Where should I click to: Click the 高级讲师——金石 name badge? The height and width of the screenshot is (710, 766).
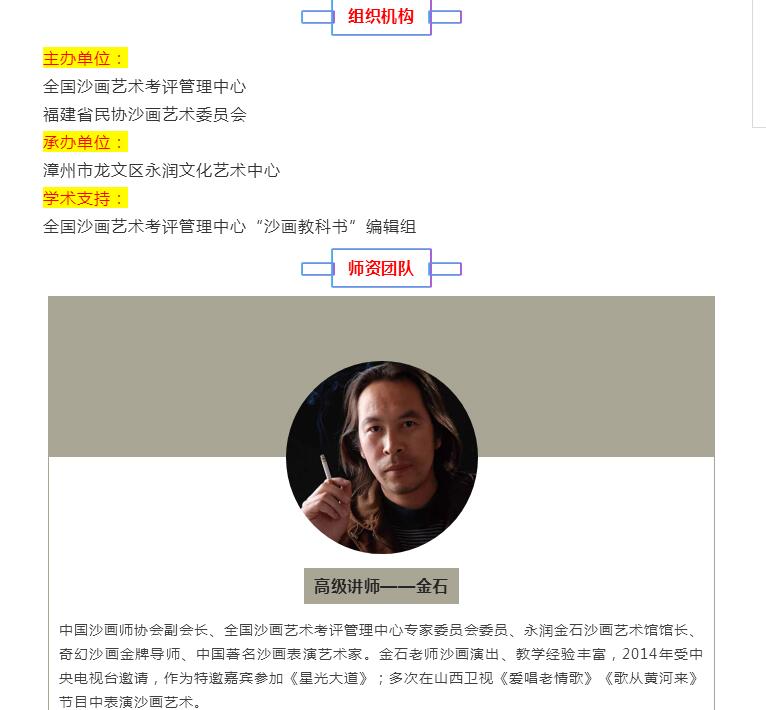pyautogui.click(x=381, y=586)
